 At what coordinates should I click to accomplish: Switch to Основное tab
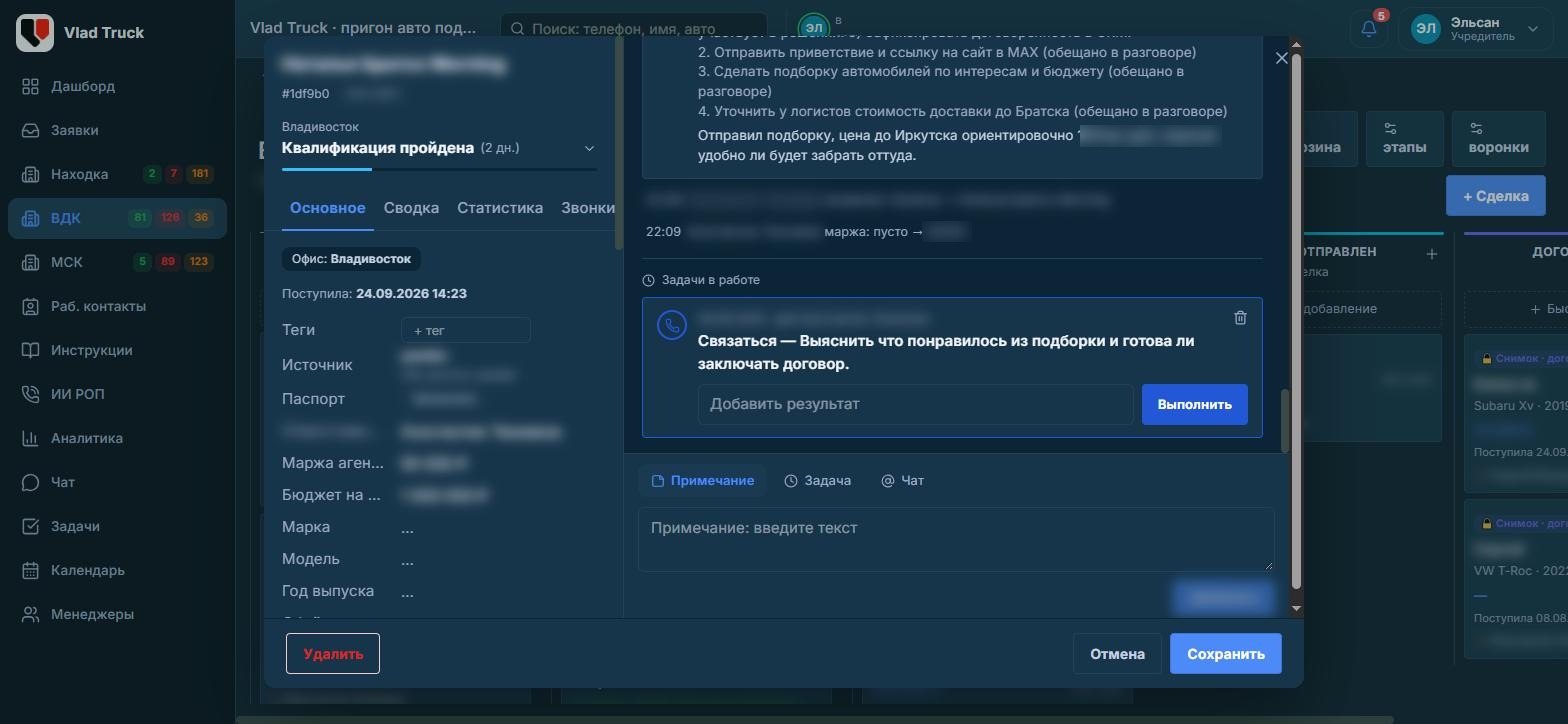click(327, 208)
